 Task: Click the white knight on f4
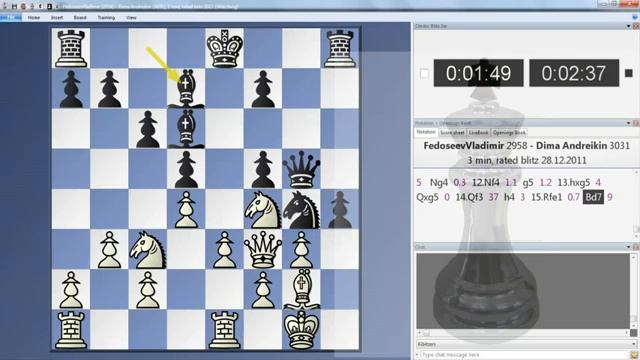263,209
